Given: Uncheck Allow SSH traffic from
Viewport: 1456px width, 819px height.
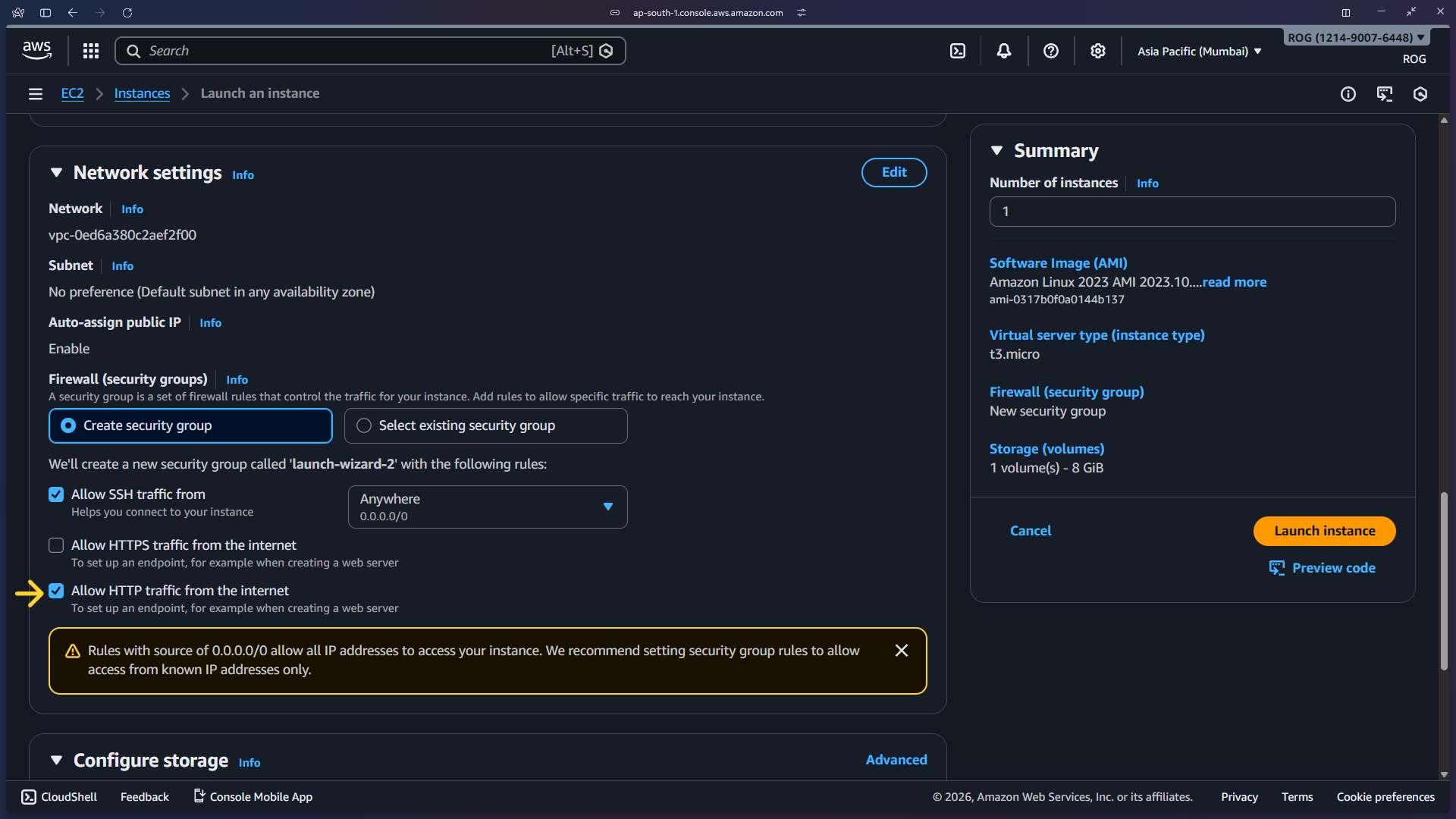Looking at the screenshot, I should [x=55, y=494].
